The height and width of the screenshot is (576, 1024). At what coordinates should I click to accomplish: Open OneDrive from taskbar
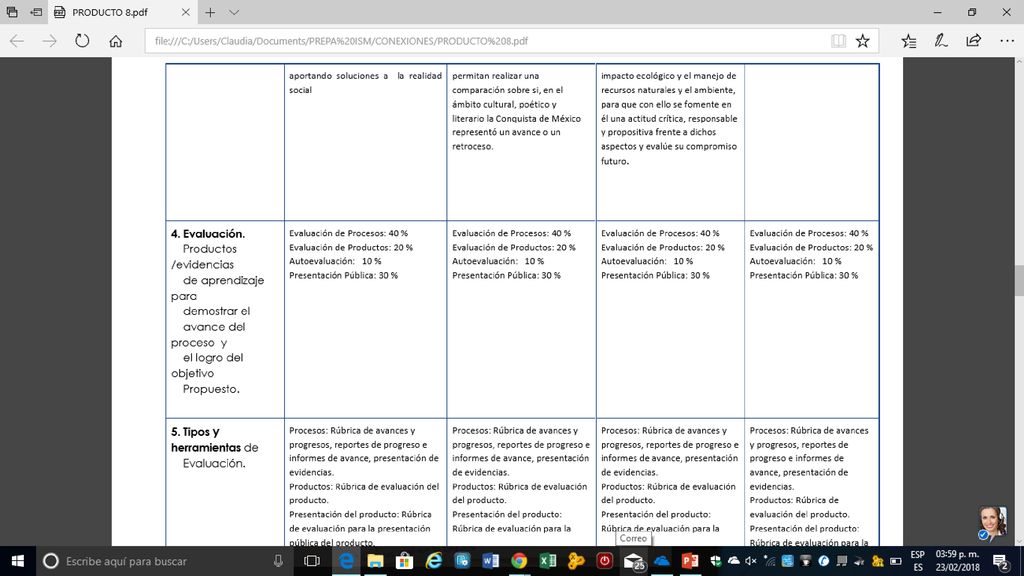662,561
